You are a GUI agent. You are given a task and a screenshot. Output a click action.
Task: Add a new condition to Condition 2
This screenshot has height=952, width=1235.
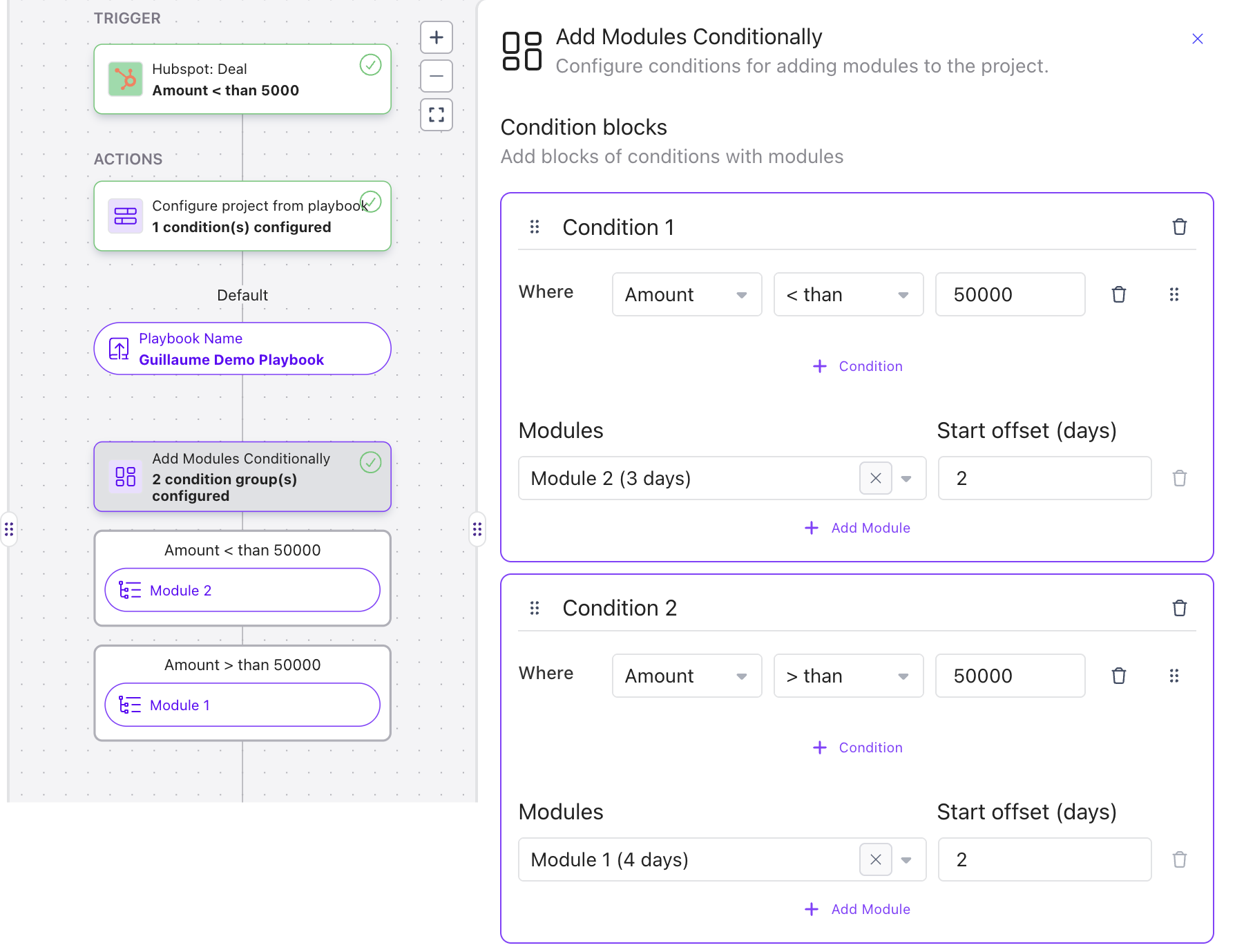click(x=856, y=747)
